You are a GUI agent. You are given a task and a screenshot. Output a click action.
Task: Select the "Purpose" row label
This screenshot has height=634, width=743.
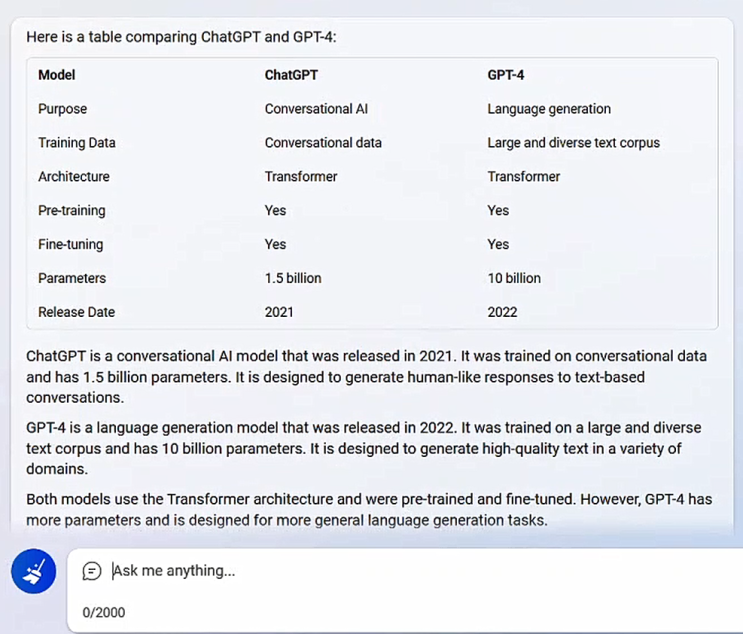coord(63,109)
